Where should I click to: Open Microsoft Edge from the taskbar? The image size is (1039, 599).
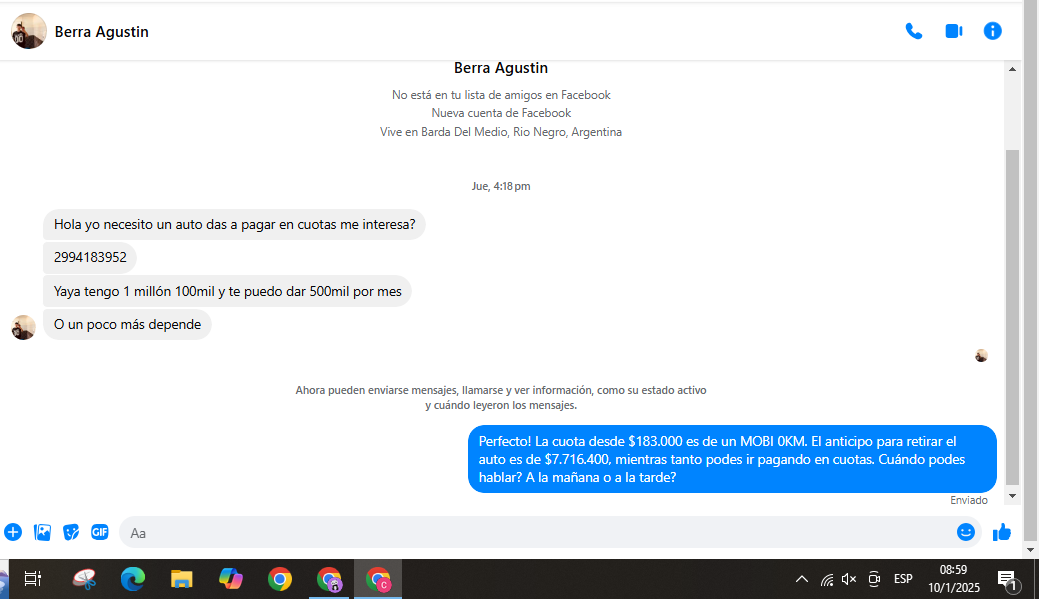point(132,579)
